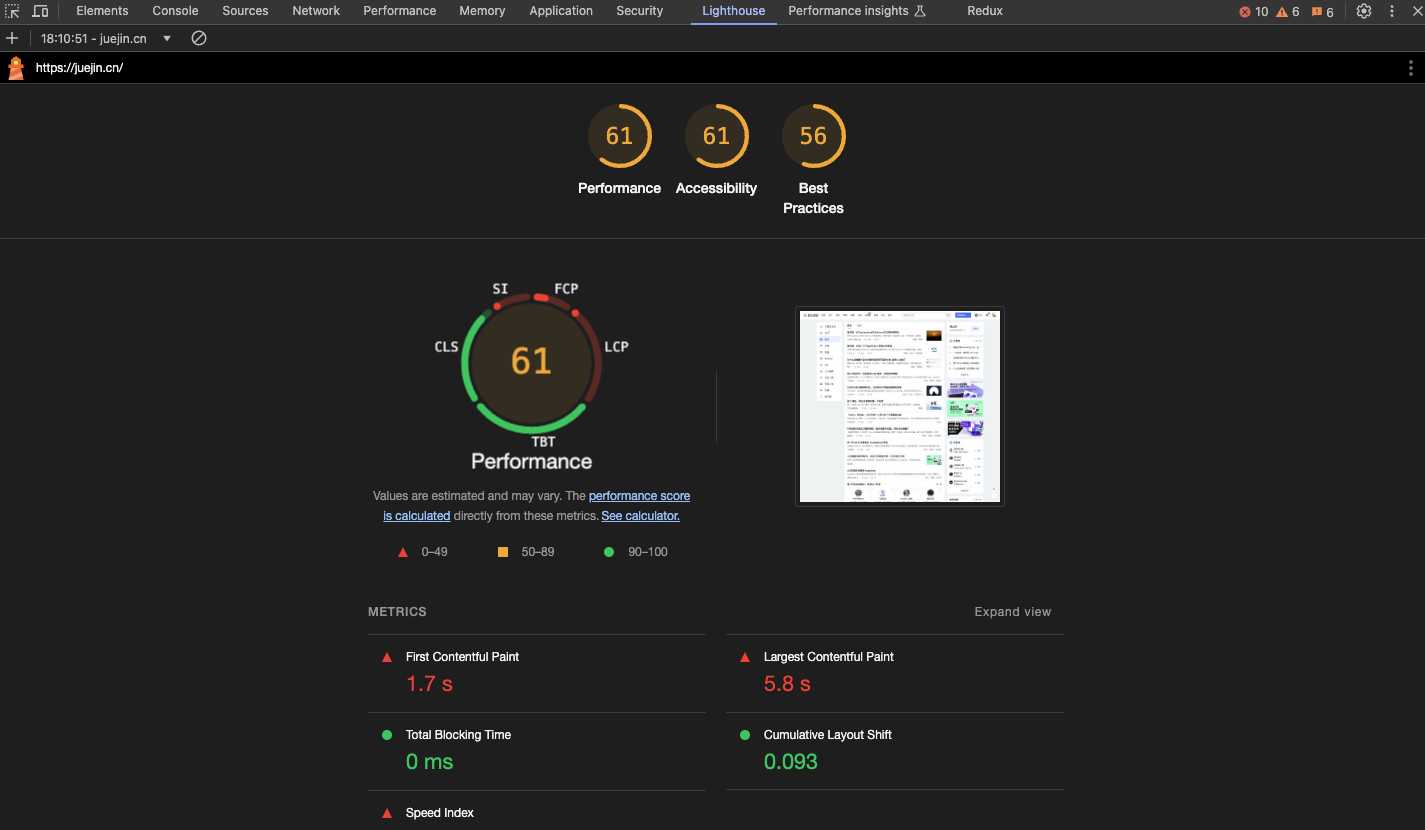The image size is (1425, 830).
Task: Switch to the Network tab
Action: point(316,11)
